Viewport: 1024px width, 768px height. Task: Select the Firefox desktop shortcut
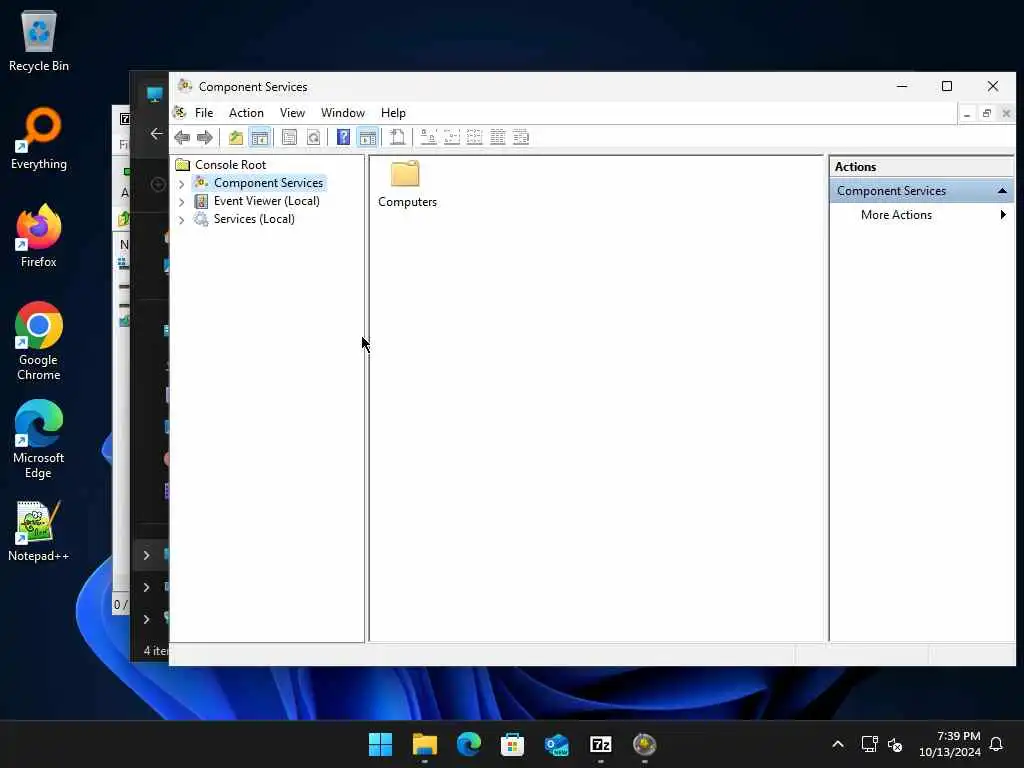coord(39,236)
